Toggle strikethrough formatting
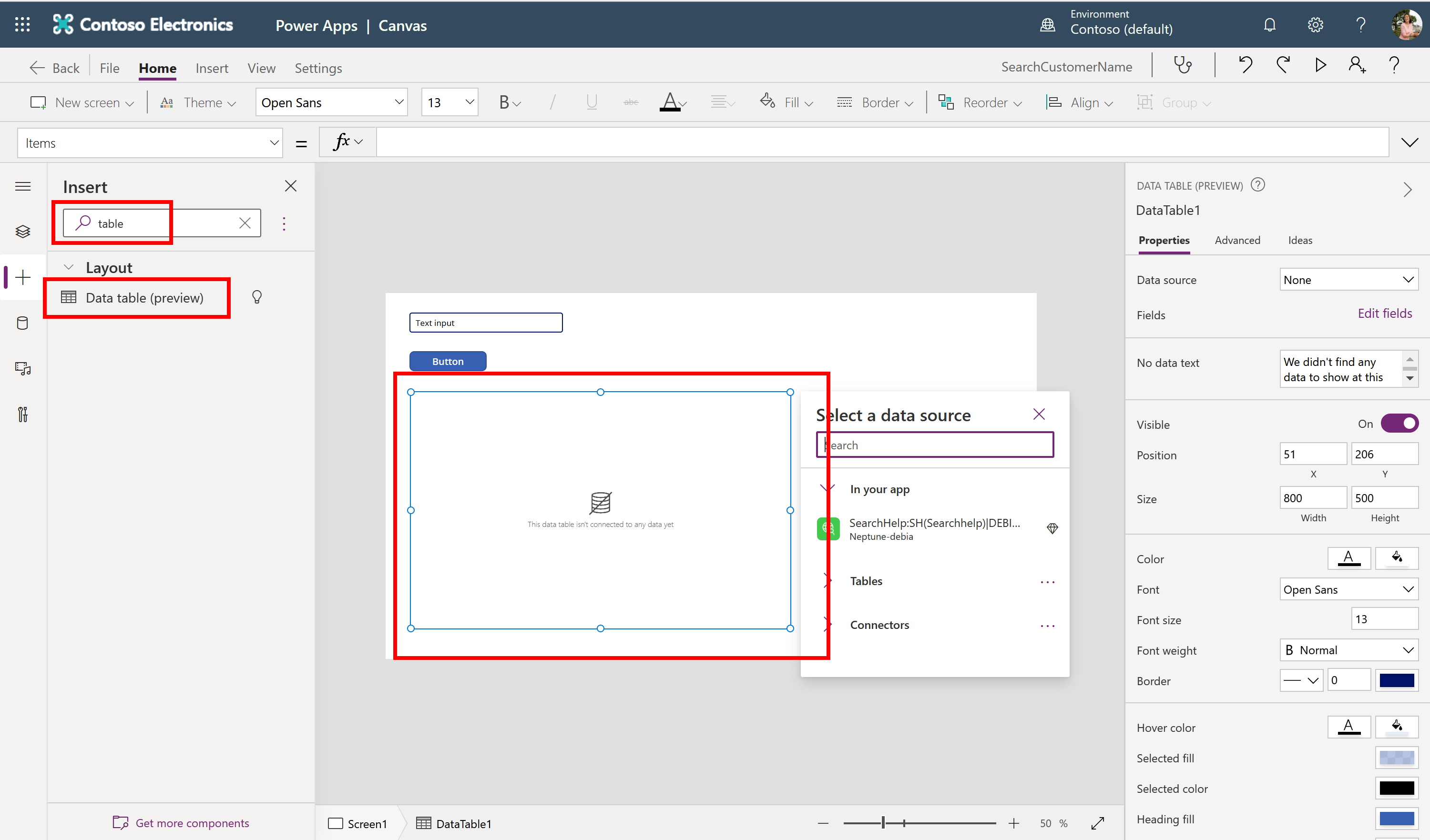 coord(631,102)
